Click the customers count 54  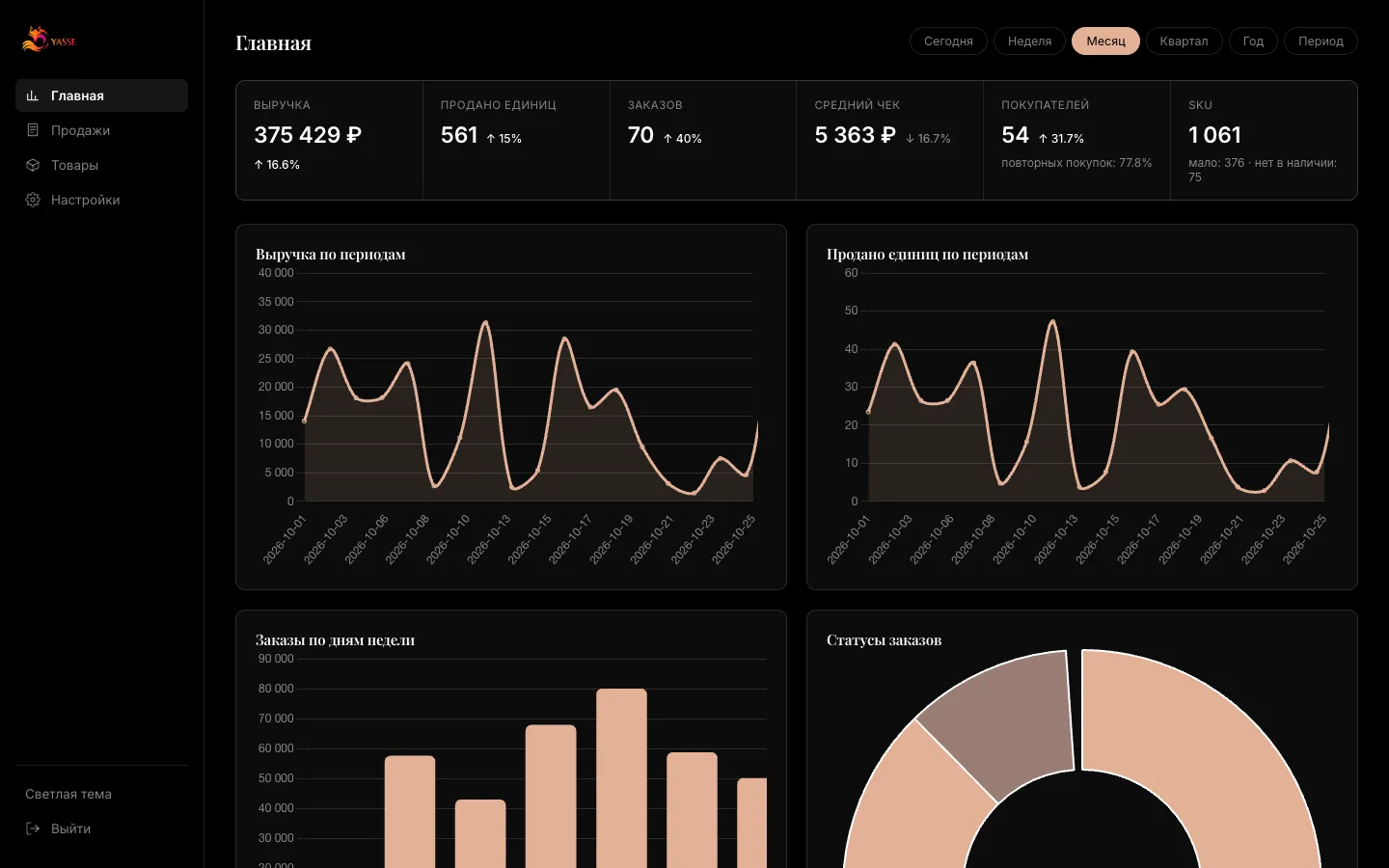1015,135
